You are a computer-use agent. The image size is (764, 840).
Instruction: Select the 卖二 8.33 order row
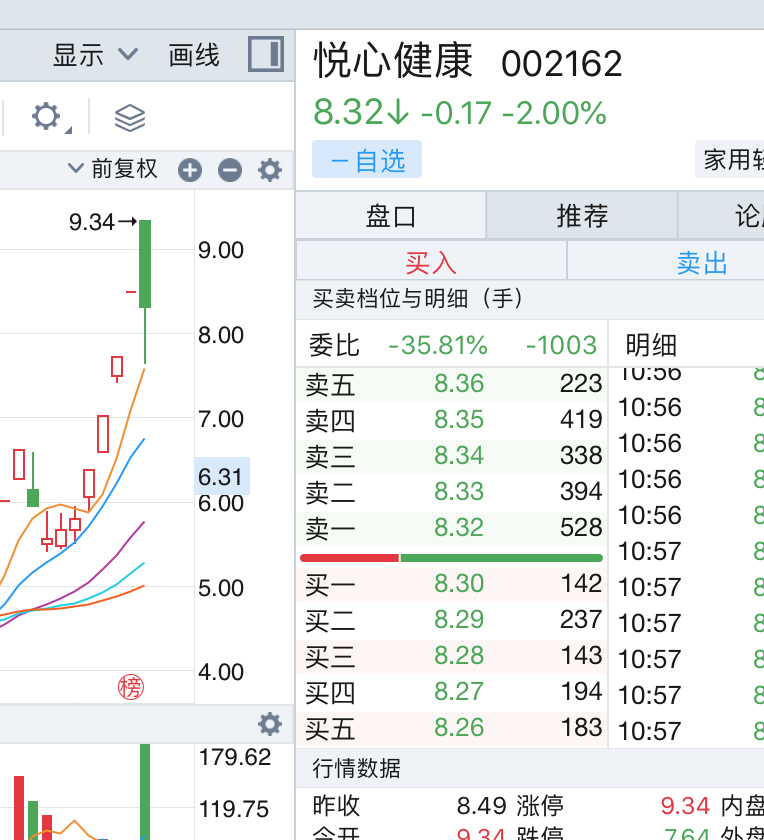453,492
